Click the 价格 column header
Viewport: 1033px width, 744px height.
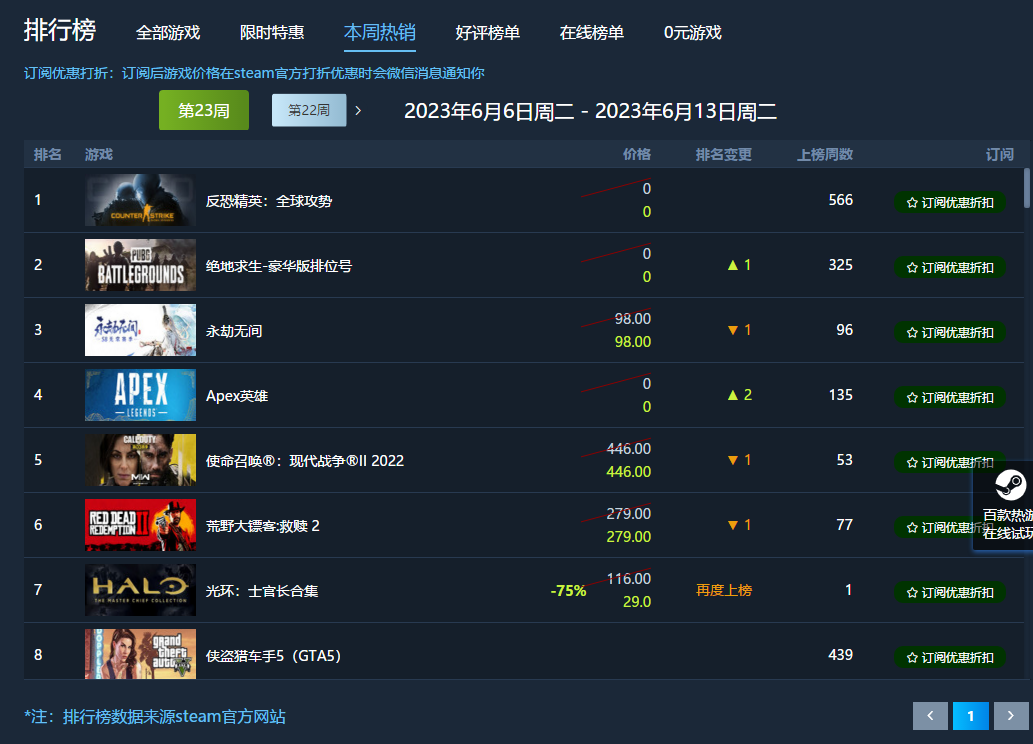tap(636, 154)
